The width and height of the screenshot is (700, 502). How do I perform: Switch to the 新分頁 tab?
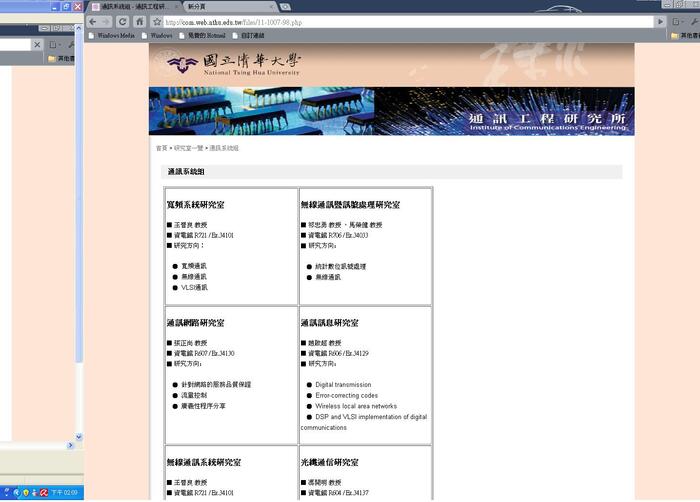click(x=229, y=7)
